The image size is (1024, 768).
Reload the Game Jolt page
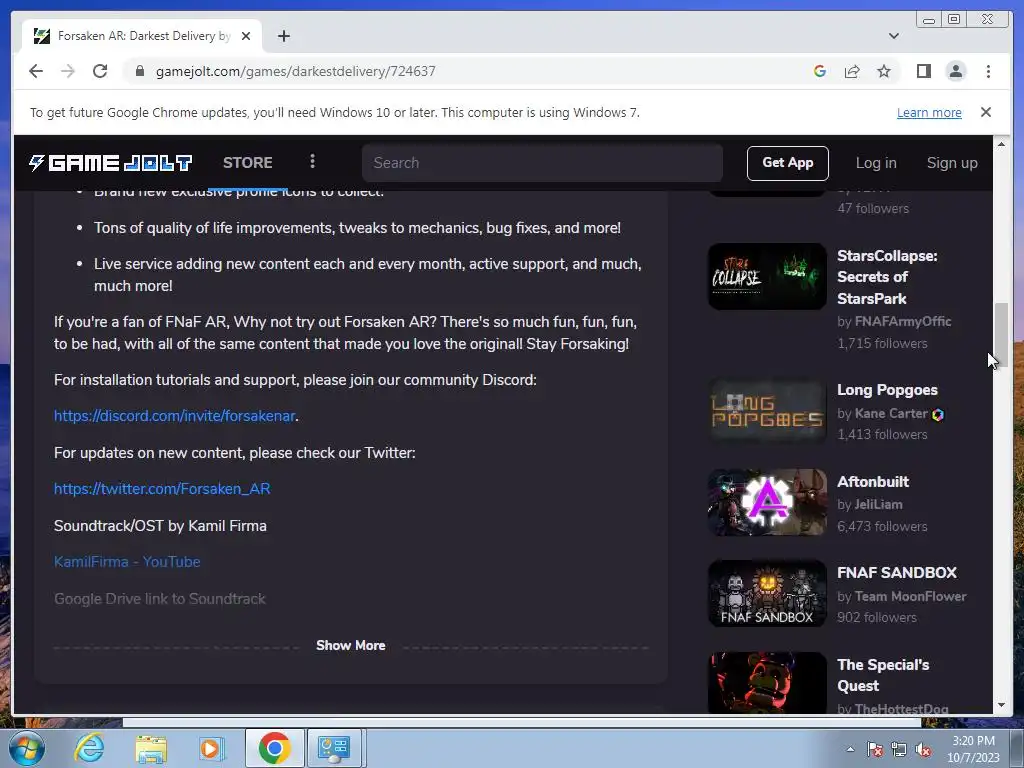tap(100, 71)
